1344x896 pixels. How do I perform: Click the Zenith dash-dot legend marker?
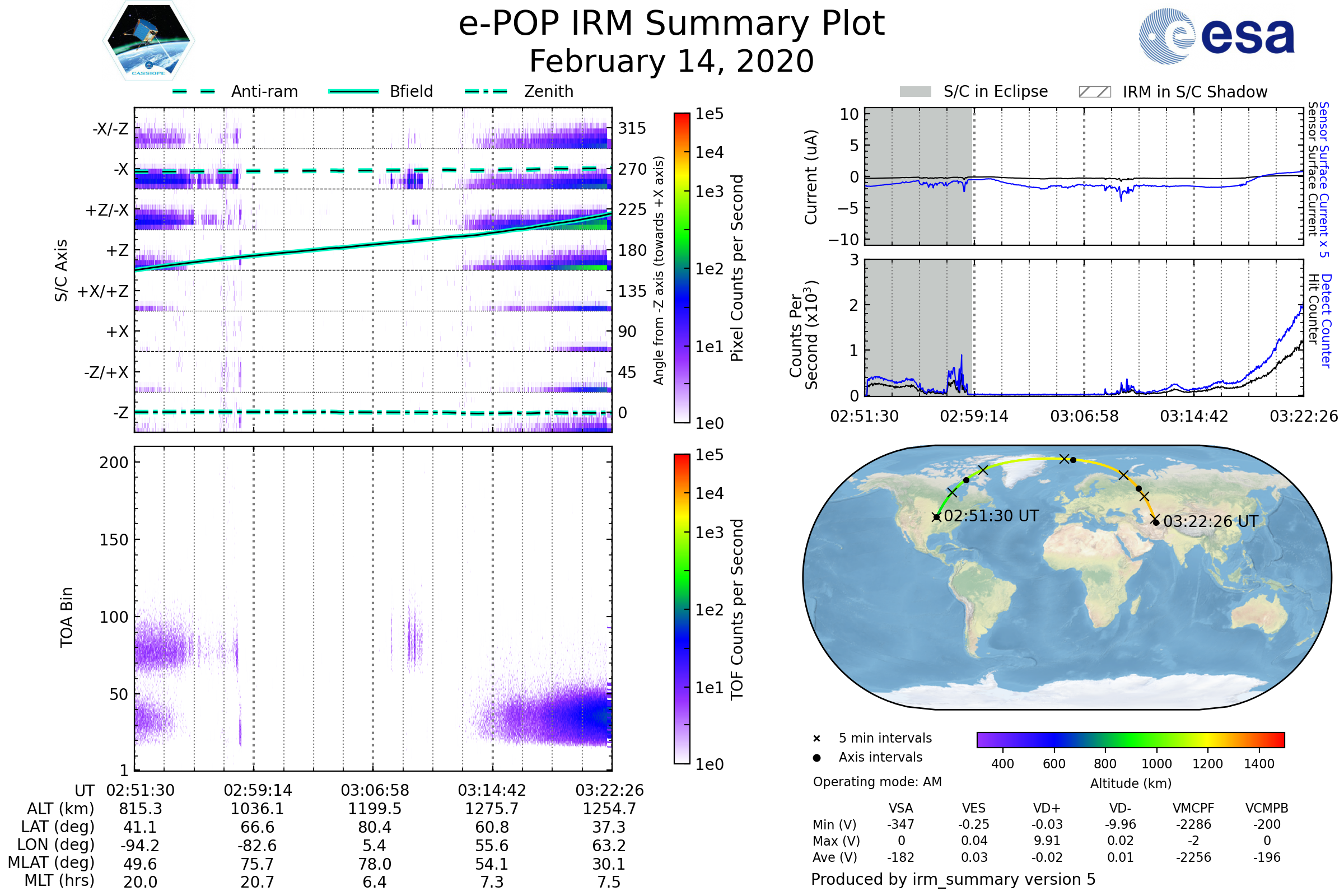point(486,91)
